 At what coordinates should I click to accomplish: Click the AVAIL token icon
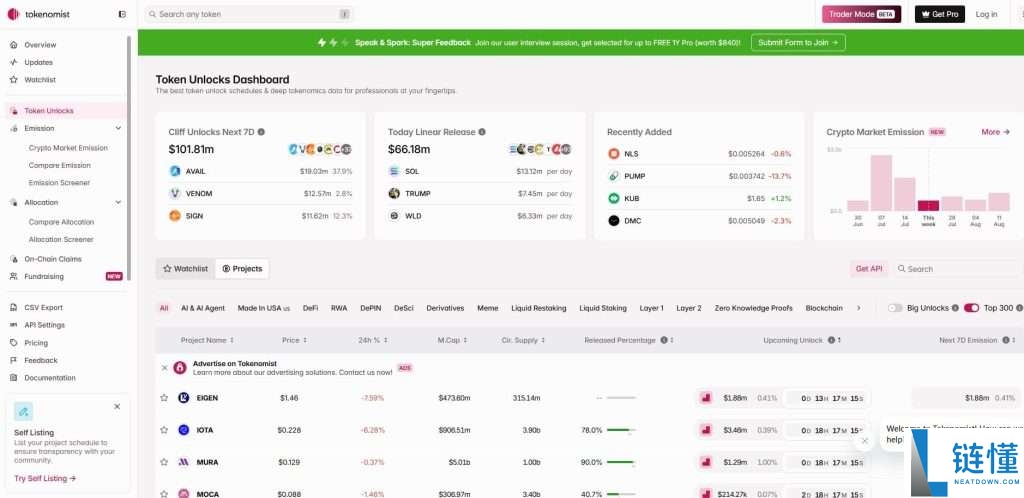pos(175,171)
